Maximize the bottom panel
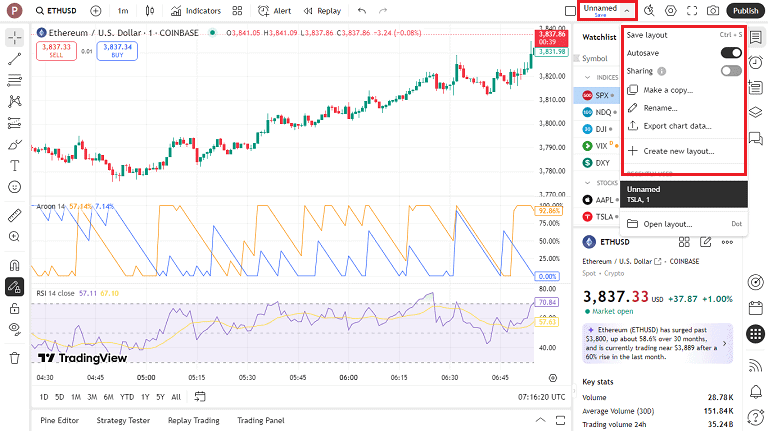 pyautogui.click(x=560, y=420)
